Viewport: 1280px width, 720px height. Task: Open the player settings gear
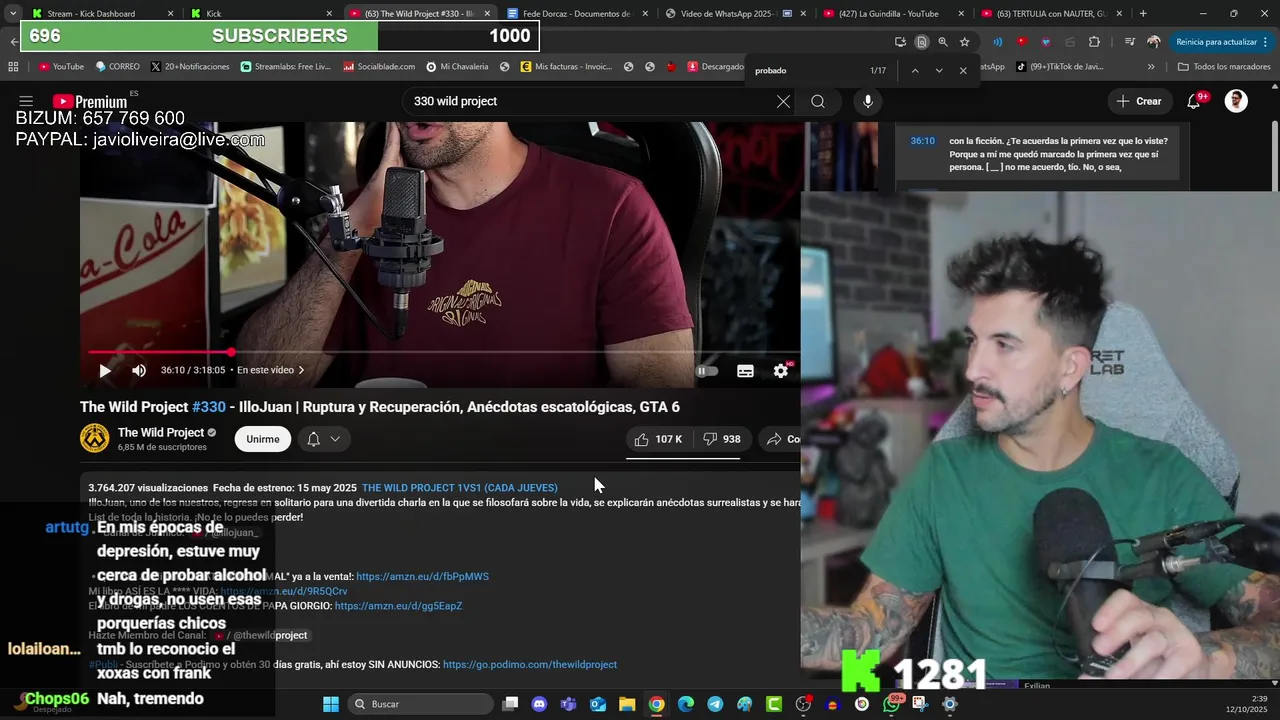tap(781, 371)
